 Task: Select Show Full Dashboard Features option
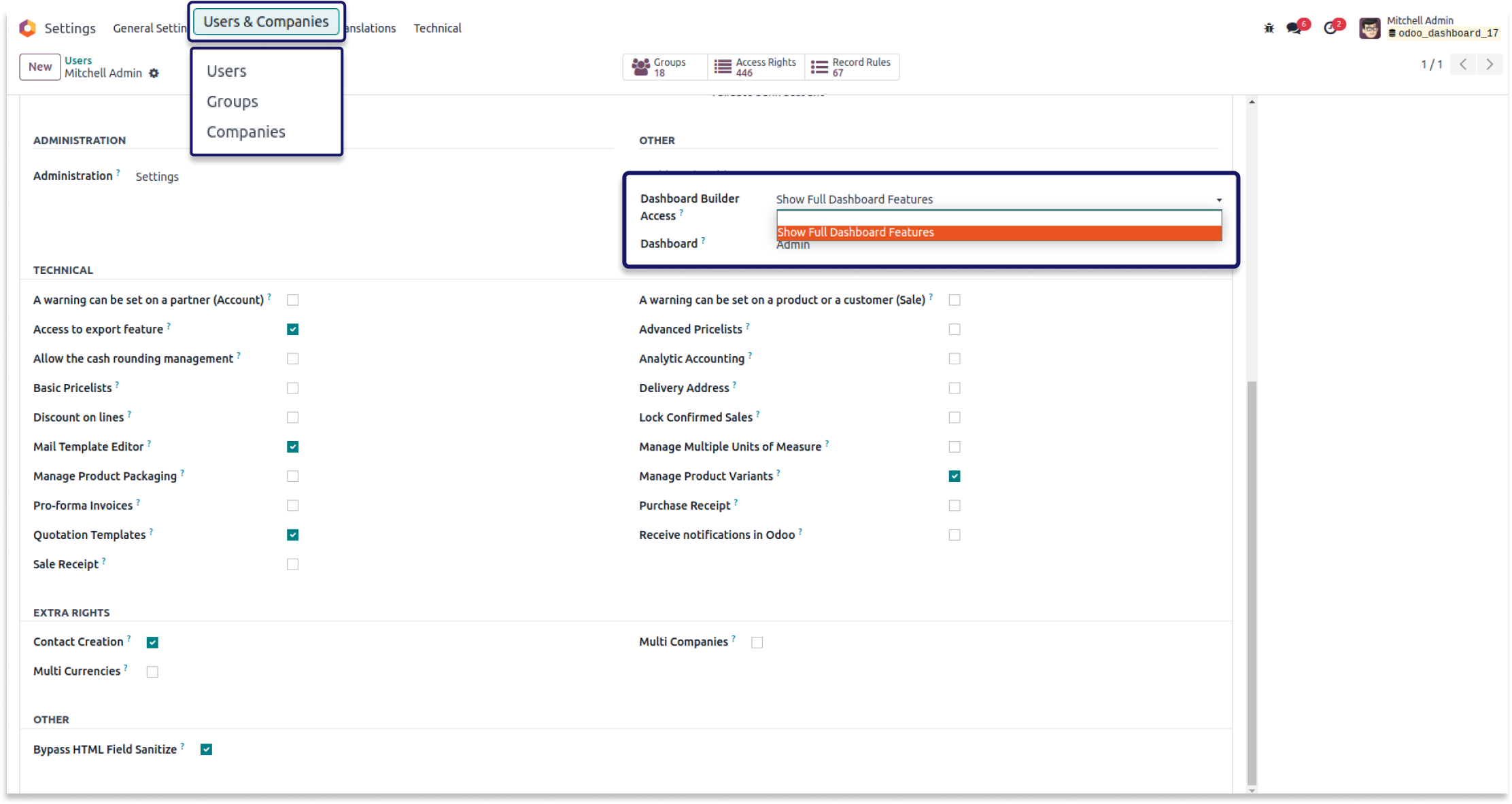coord(856,232)
